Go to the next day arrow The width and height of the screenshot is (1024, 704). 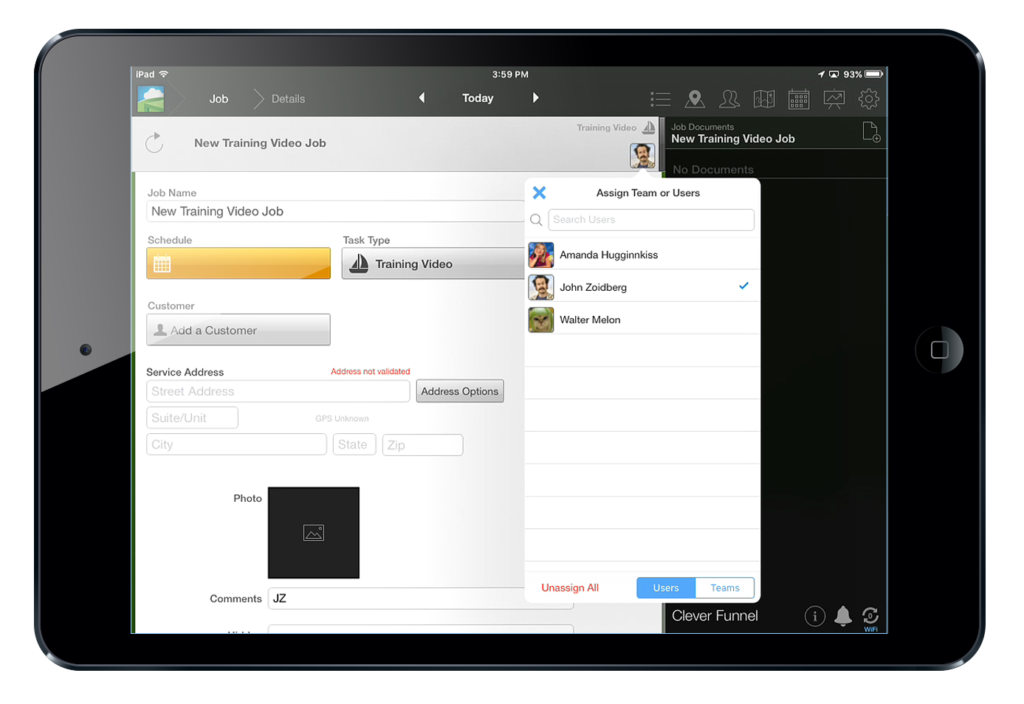point(535,98)
